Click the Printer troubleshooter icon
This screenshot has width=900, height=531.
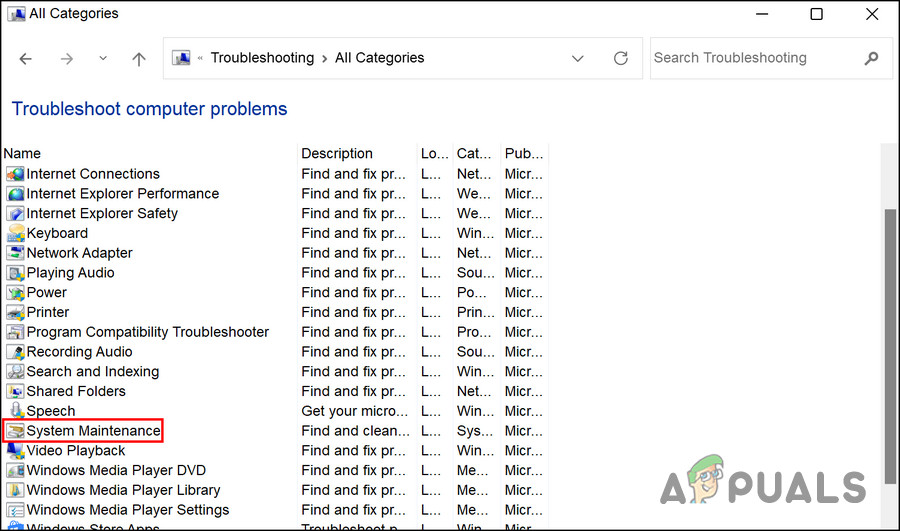[x=15, y=312]
